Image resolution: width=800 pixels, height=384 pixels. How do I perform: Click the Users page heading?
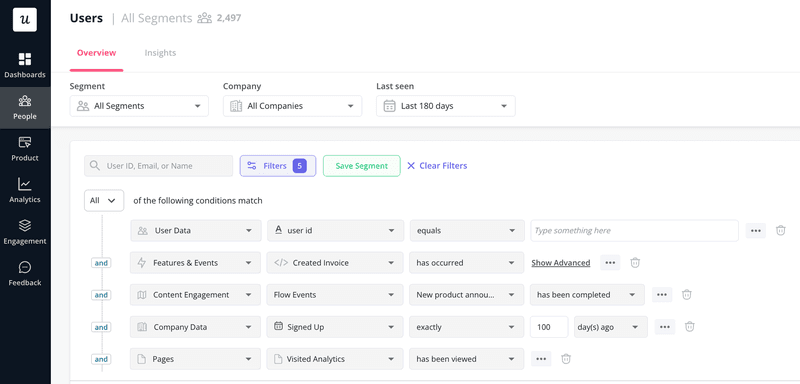click(86, 18)
